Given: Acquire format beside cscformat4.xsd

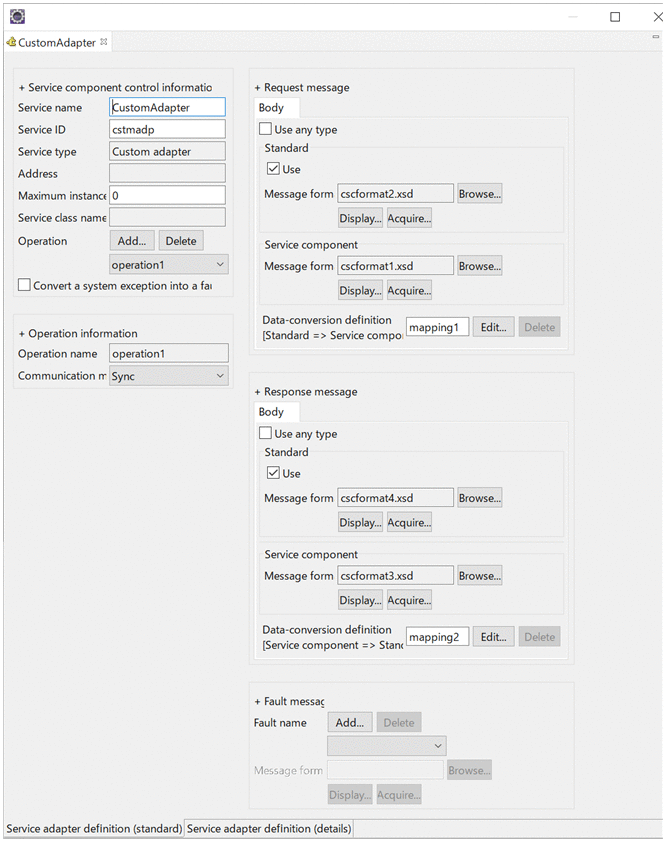Looking at the screenshot, I should [409, 522].
